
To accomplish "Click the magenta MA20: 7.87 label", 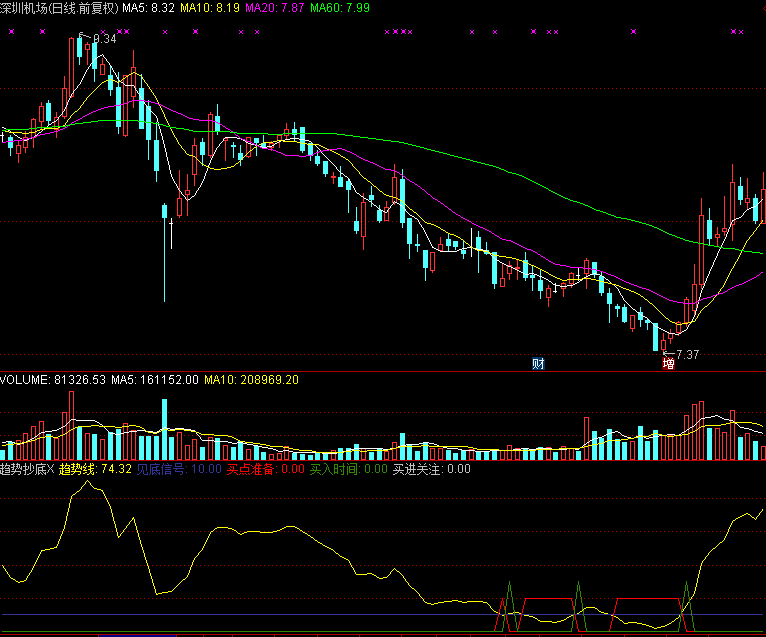I will (x=275, y=8).
